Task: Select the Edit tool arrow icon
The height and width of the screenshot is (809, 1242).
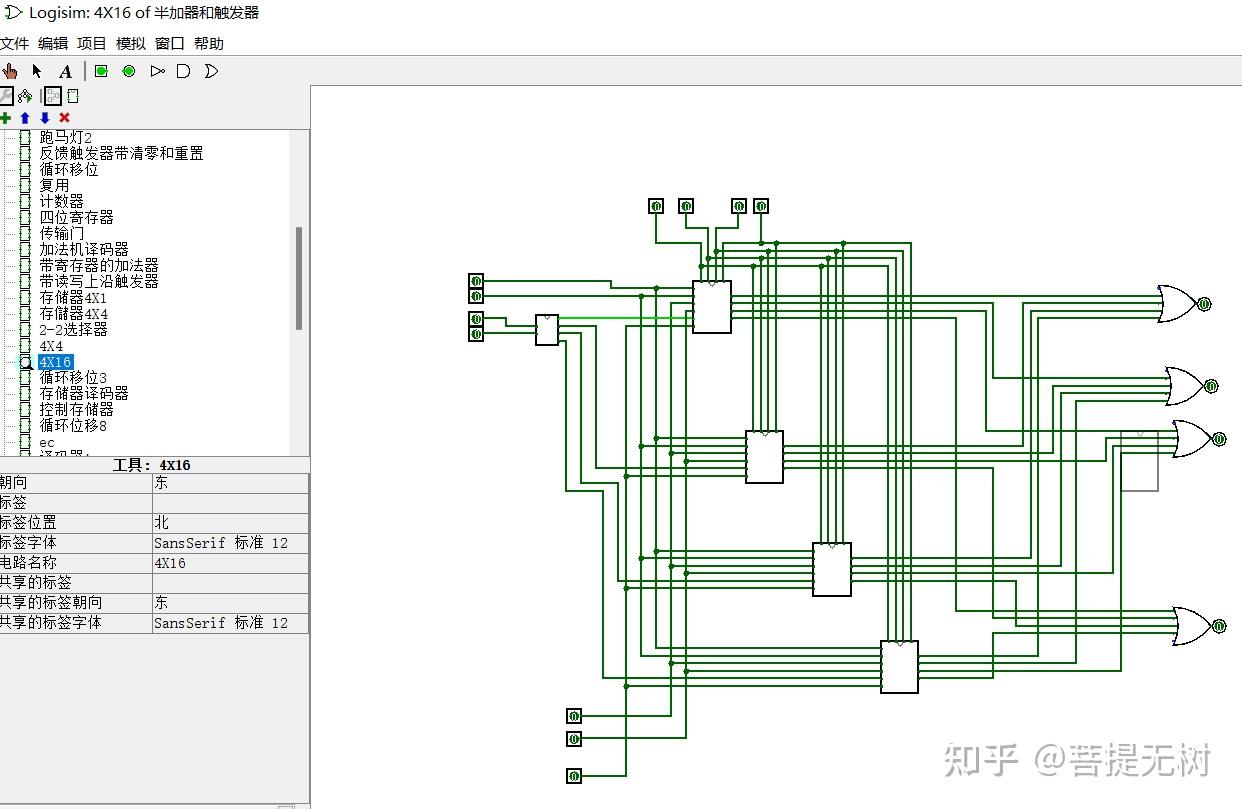Action: pos(37,70)
